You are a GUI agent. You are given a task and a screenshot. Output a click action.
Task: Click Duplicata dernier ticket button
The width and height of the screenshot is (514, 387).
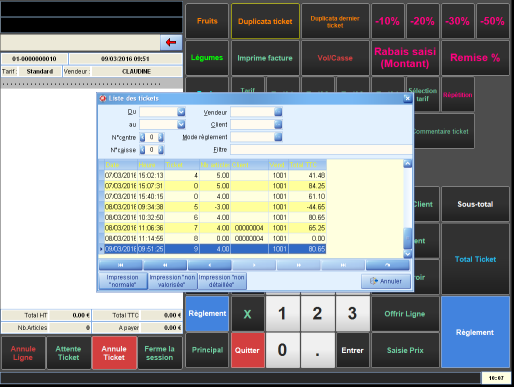click(x=335, y=21)
